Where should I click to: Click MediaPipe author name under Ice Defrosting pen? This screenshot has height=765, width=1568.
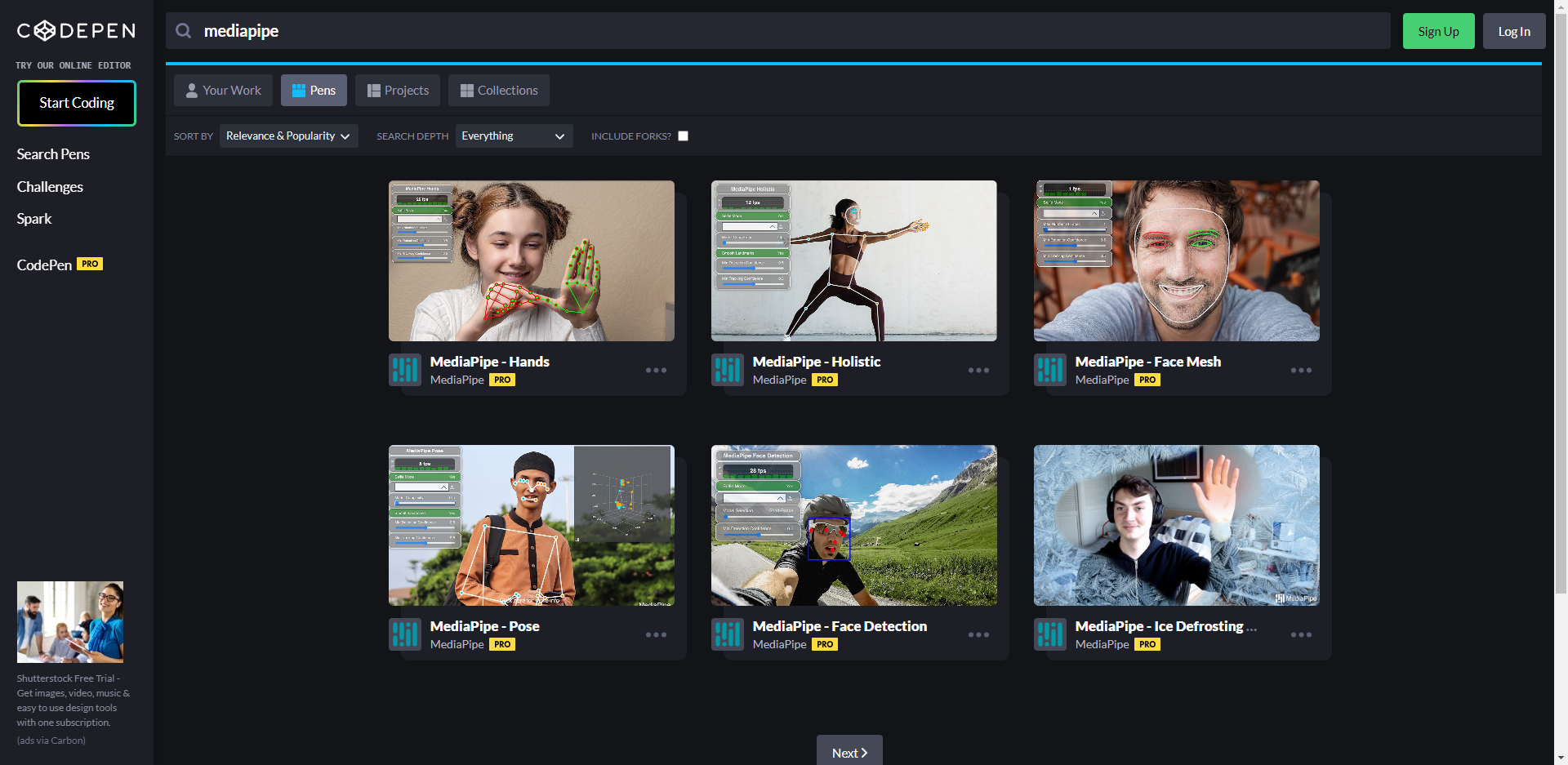1102,644
